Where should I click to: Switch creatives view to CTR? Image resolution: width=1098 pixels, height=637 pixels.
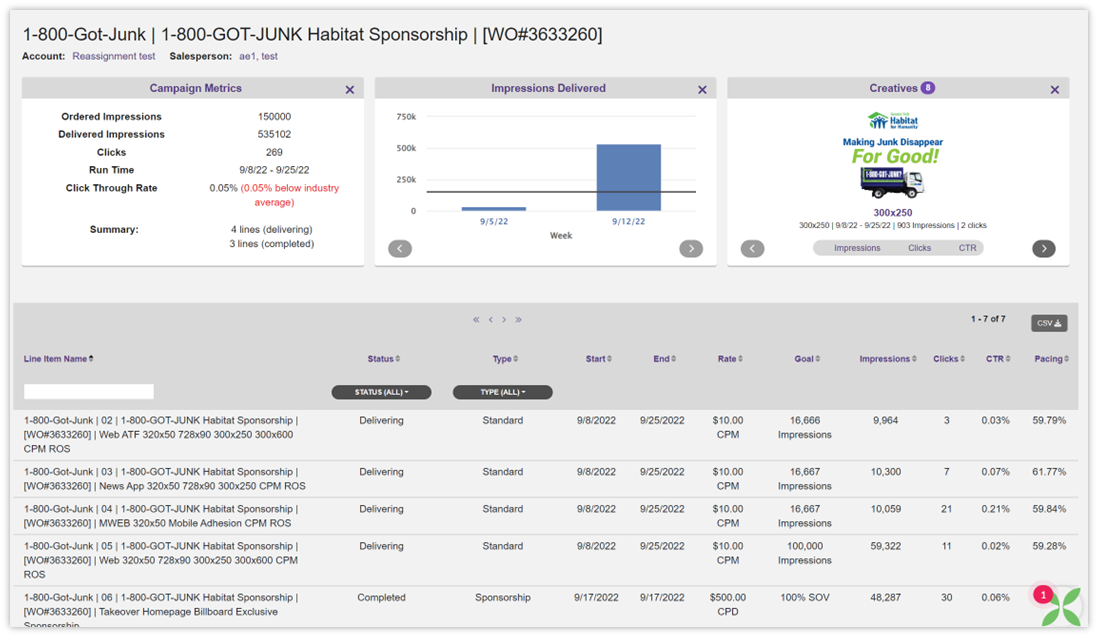click(x=968, y=248)
